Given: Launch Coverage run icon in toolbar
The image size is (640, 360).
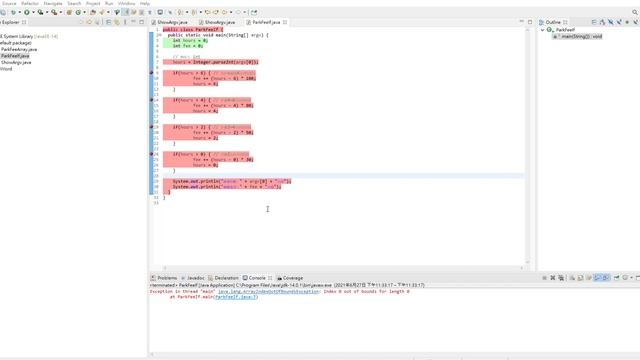Looking at the screenshot, I should tap(40, 12).
